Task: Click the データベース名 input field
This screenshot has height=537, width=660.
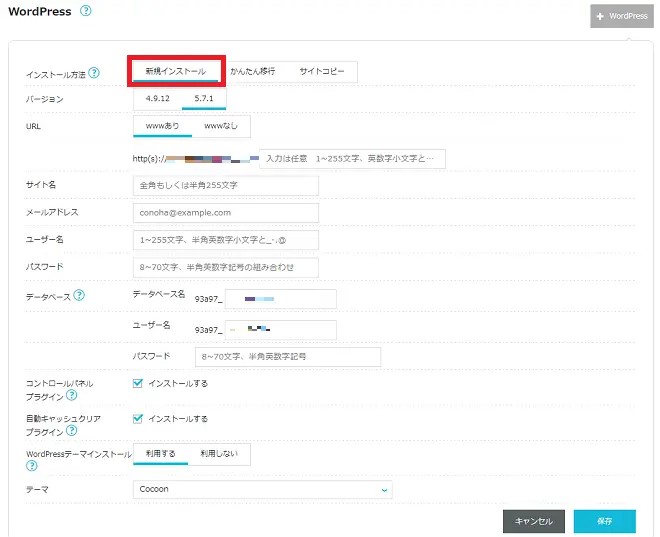Action: (x=281, y=299)
